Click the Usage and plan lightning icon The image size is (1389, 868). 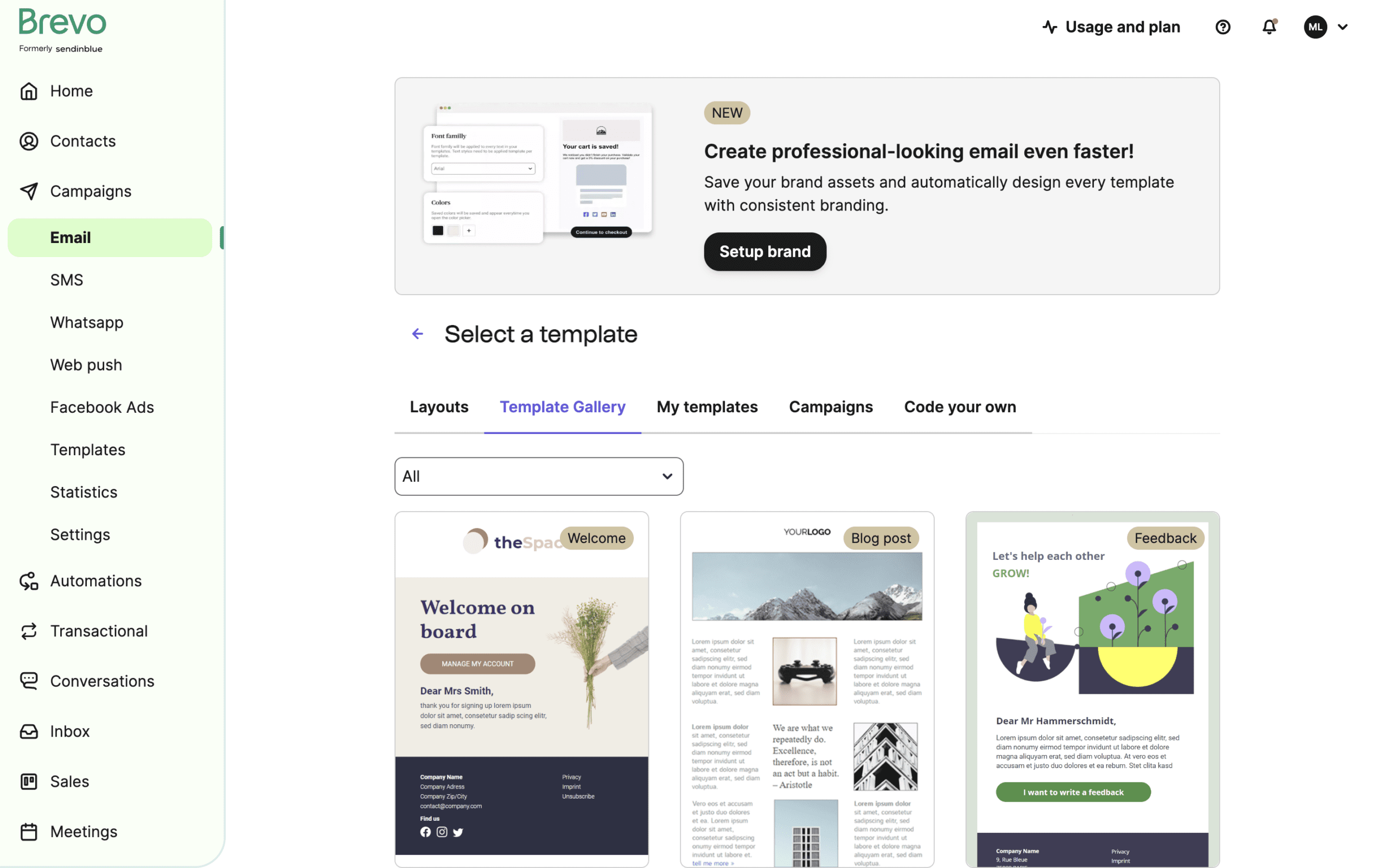click(1050, 27)
